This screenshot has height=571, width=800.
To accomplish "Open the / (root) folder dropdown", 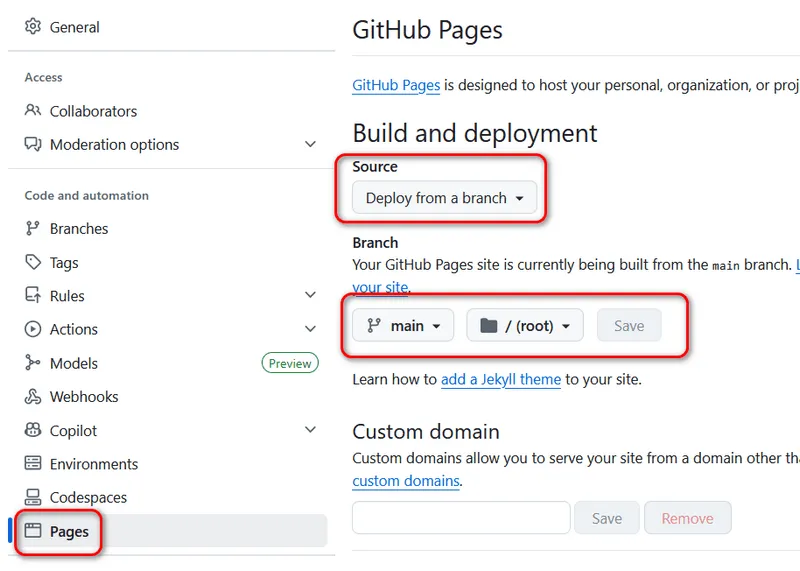I will [524, 325].
